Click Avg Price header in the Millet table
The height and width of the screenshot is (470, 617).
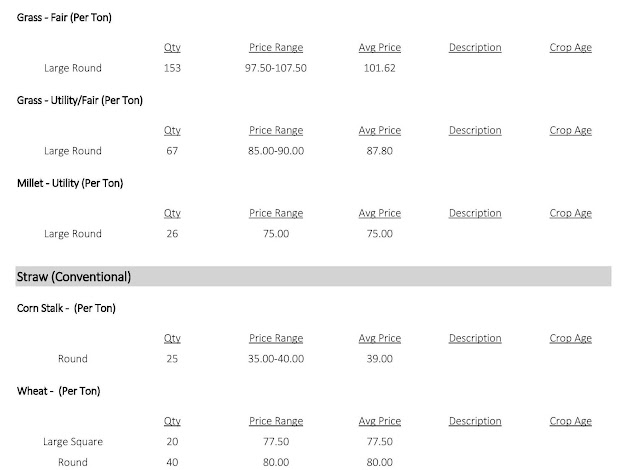coord(380,213)
